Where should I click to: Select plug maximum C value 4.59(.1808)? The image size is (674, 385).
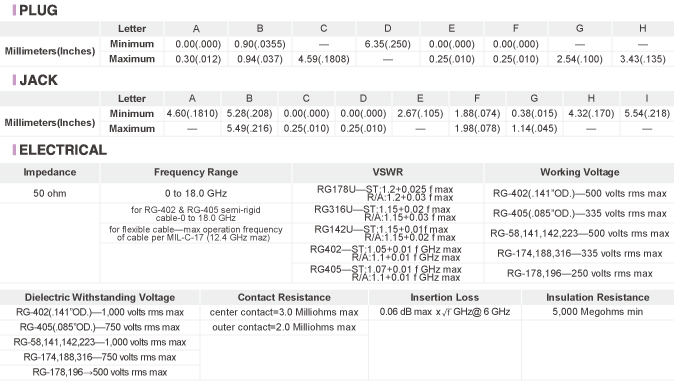tap(324, 59)
